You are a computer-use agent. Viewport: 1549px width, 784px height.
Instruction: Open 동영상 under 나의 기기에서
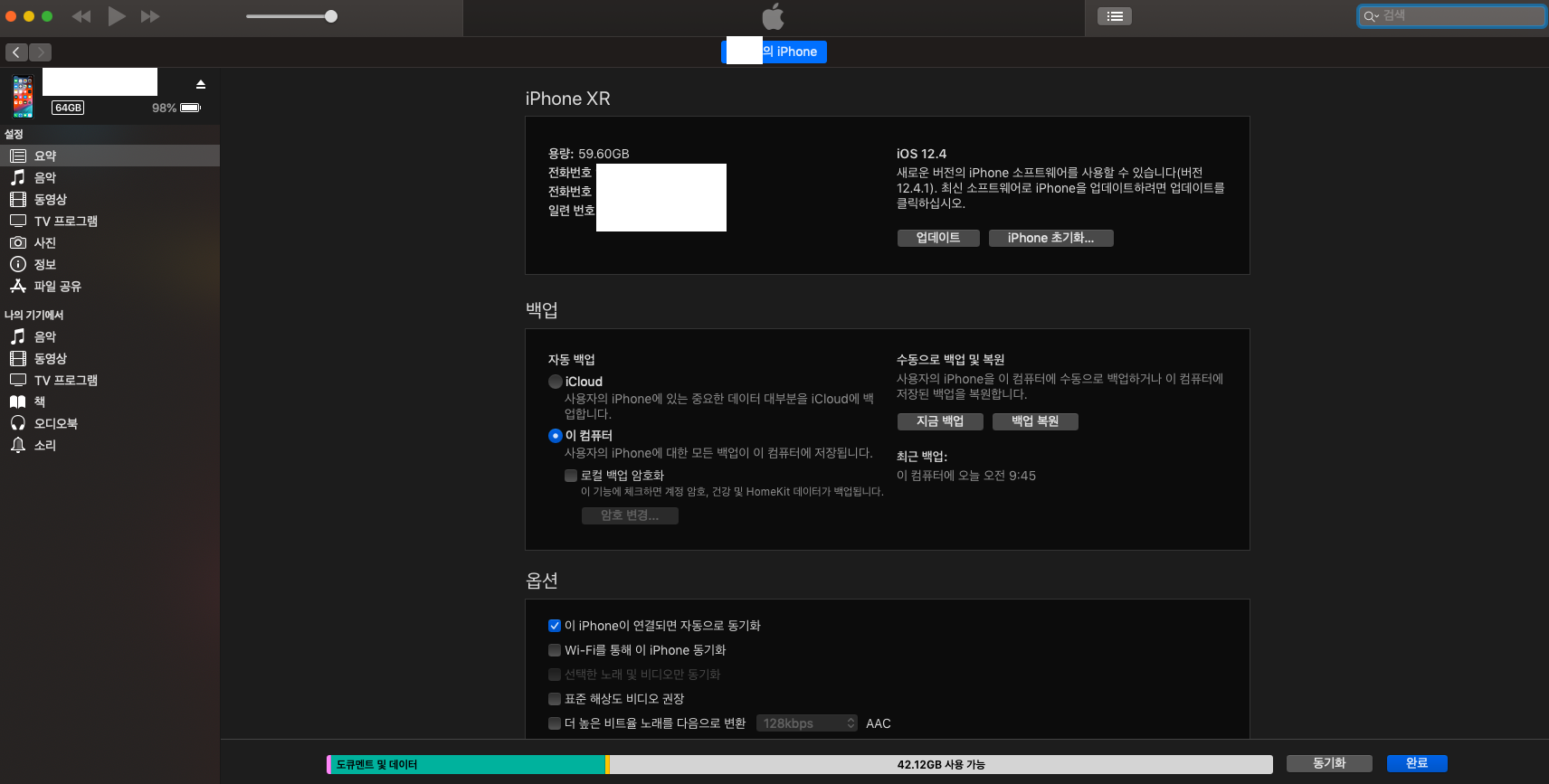point(109,358)
